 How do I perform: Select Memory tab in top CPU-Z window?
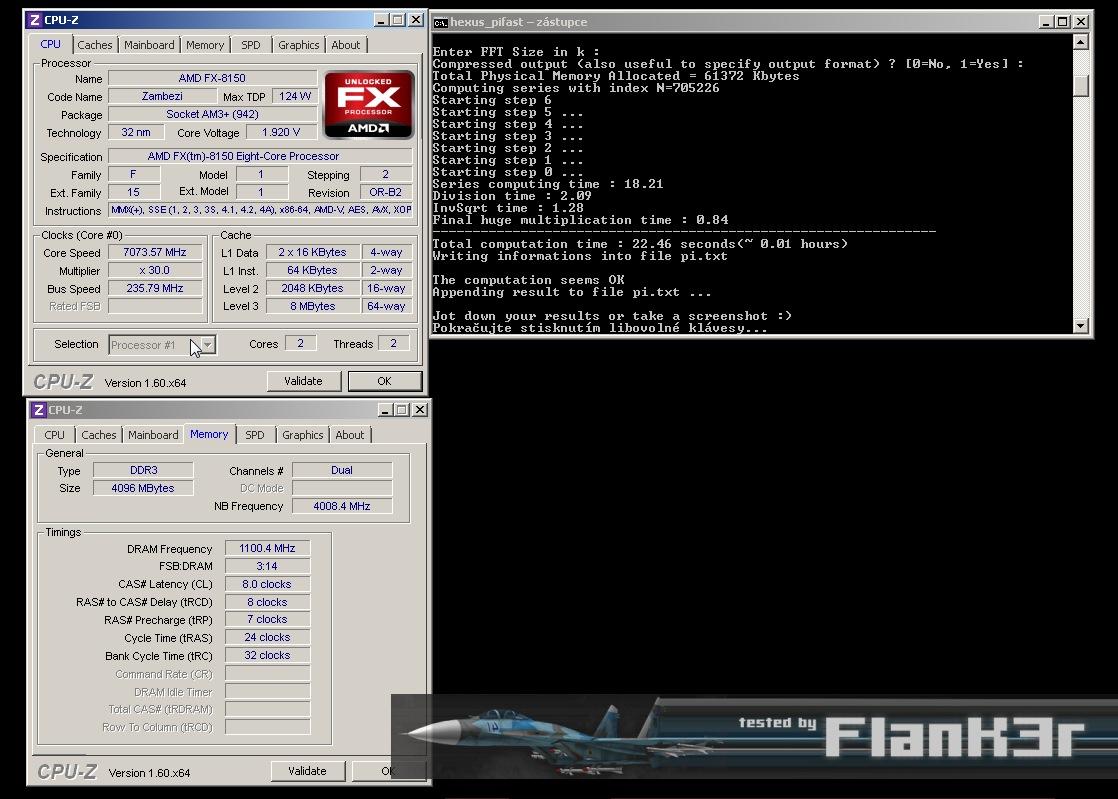click(x=205, y=45)
